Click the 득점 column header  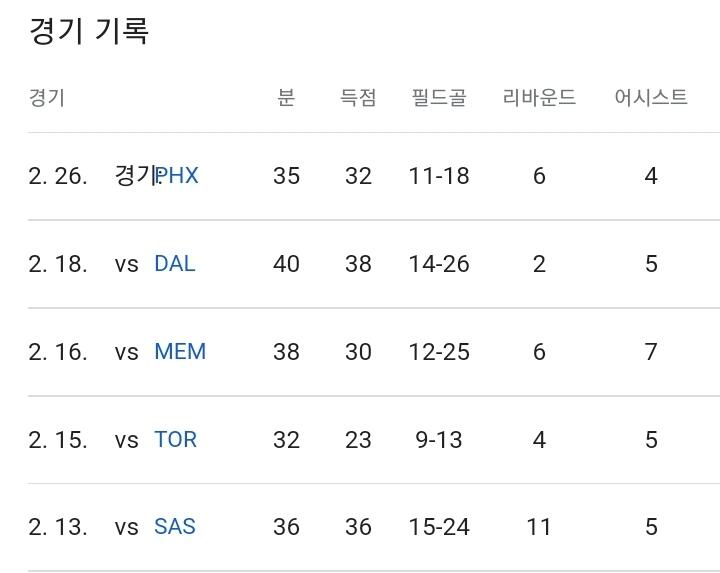tap(358, 98)
